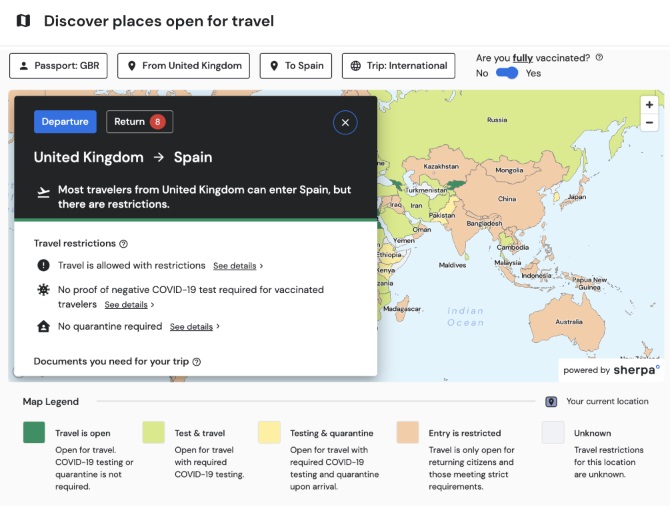This screenshot has height=506, width=670.
Task: Click the Unknown grey legend swatch
Action: pyautogui.click(x=553, y=432)
